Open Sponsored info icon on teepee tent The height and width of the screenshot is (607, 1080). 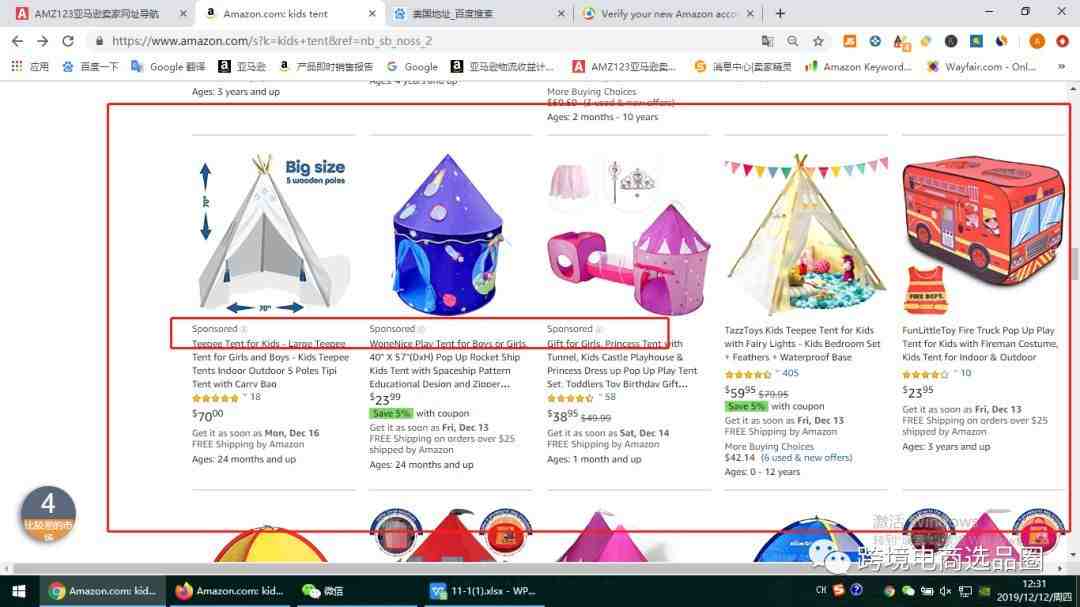coord(244,329)
